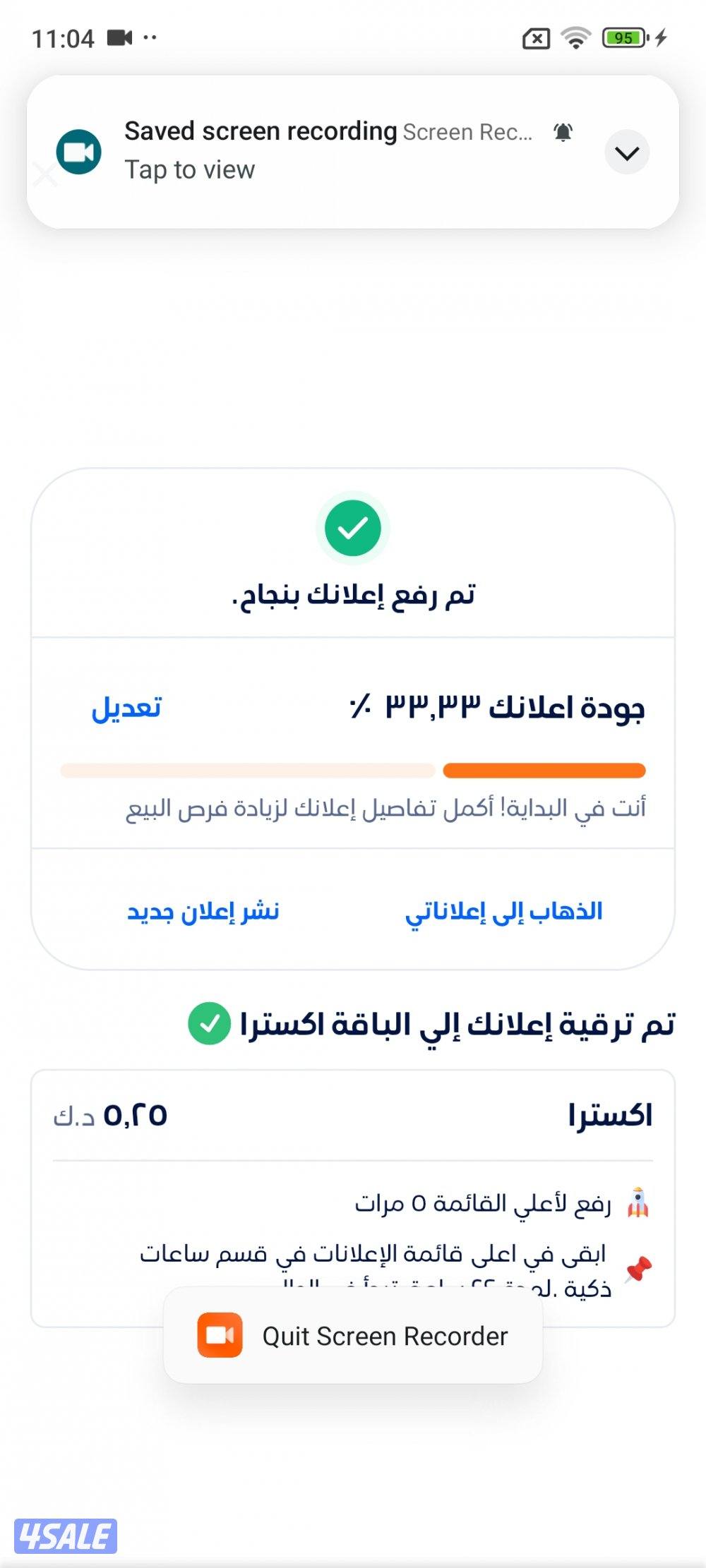Tap the Wi-Fi status icon

(576, 37)
